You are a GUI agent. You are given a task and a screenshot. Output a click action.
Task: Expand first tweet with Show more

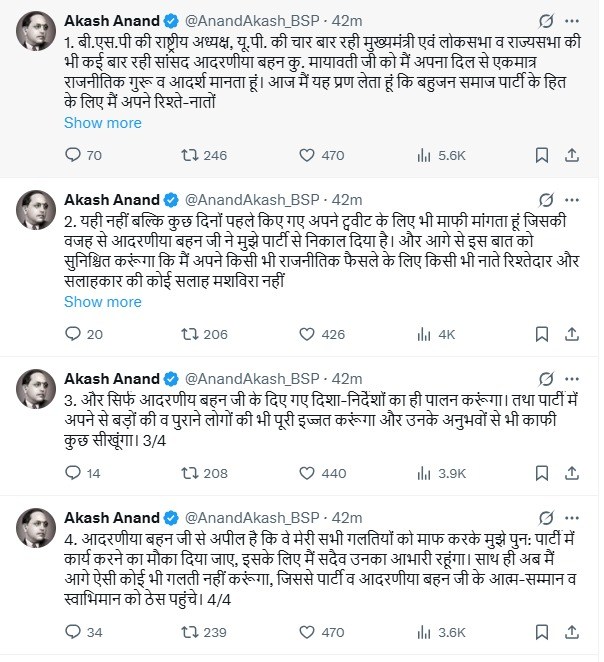[103, 123]
